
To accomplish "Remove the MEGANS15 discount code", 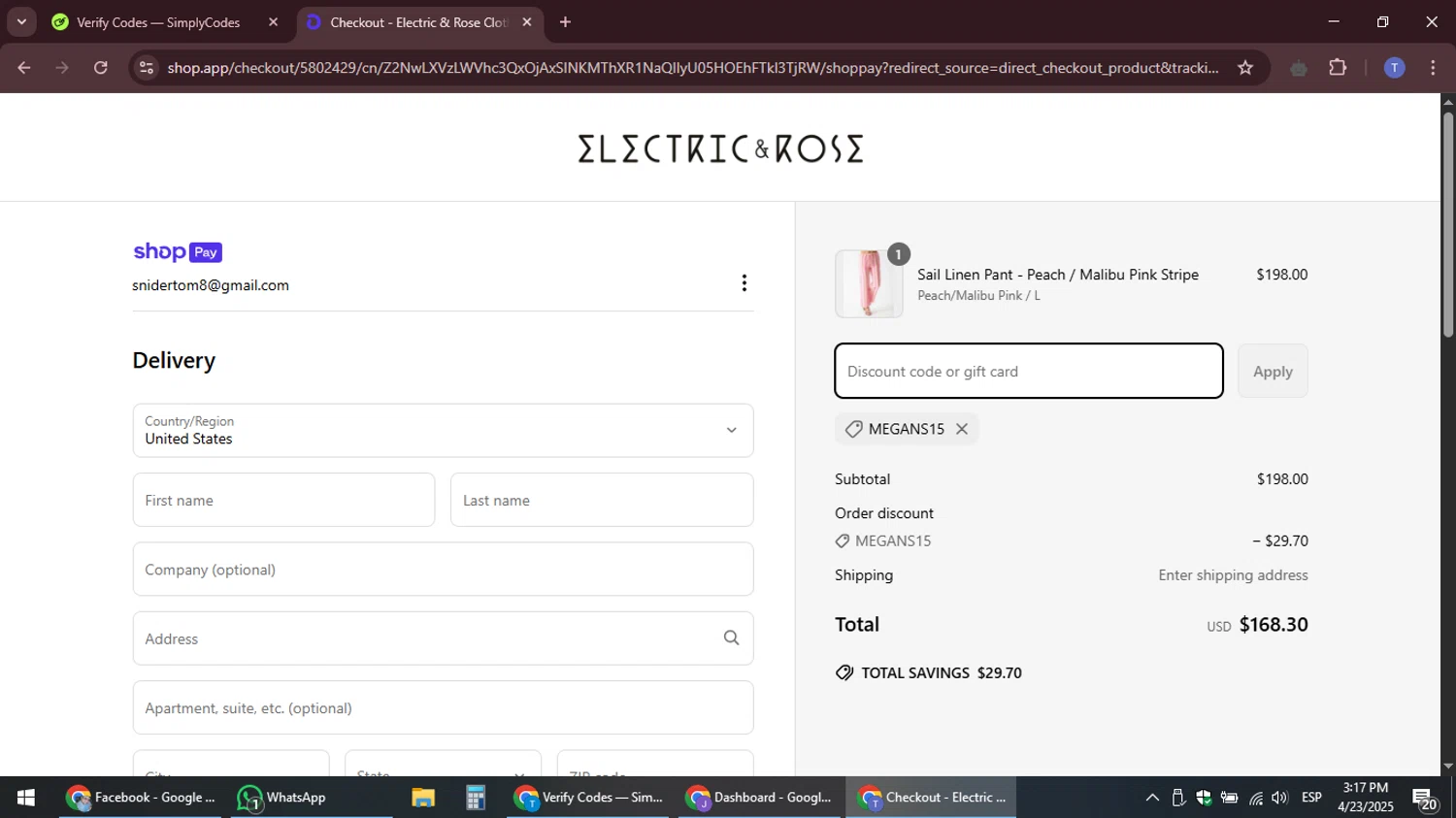I will (x=961, y=429).
